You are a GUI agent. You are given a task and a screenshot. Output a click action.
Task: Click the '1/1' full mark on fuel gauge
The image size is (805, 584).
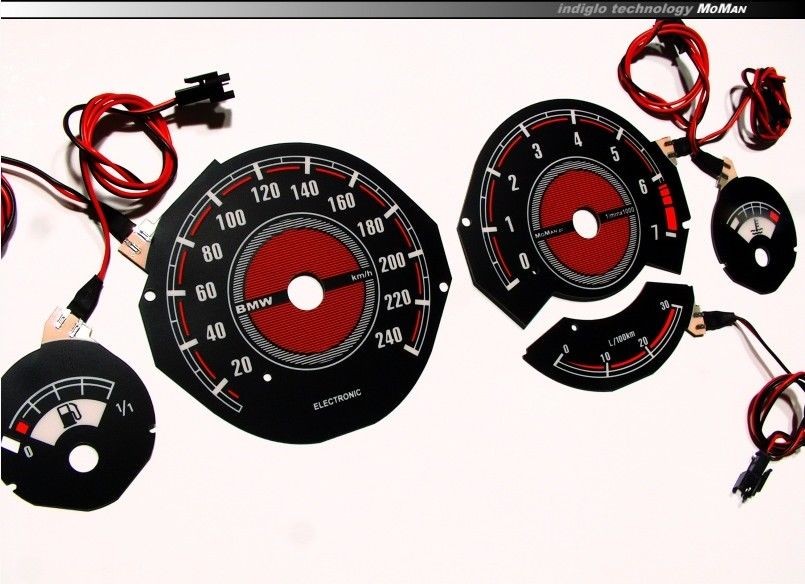click(124, 408)
